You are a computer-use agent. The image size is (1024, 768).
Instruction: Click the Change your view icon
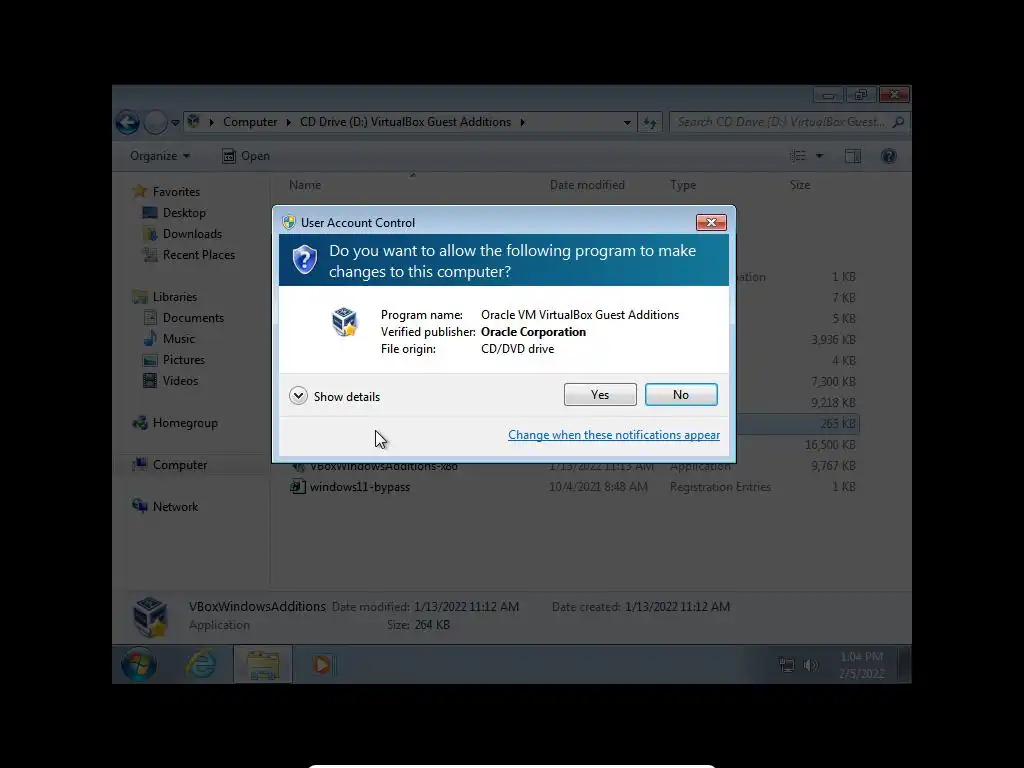pyautogui.click(x=798, y=156)
